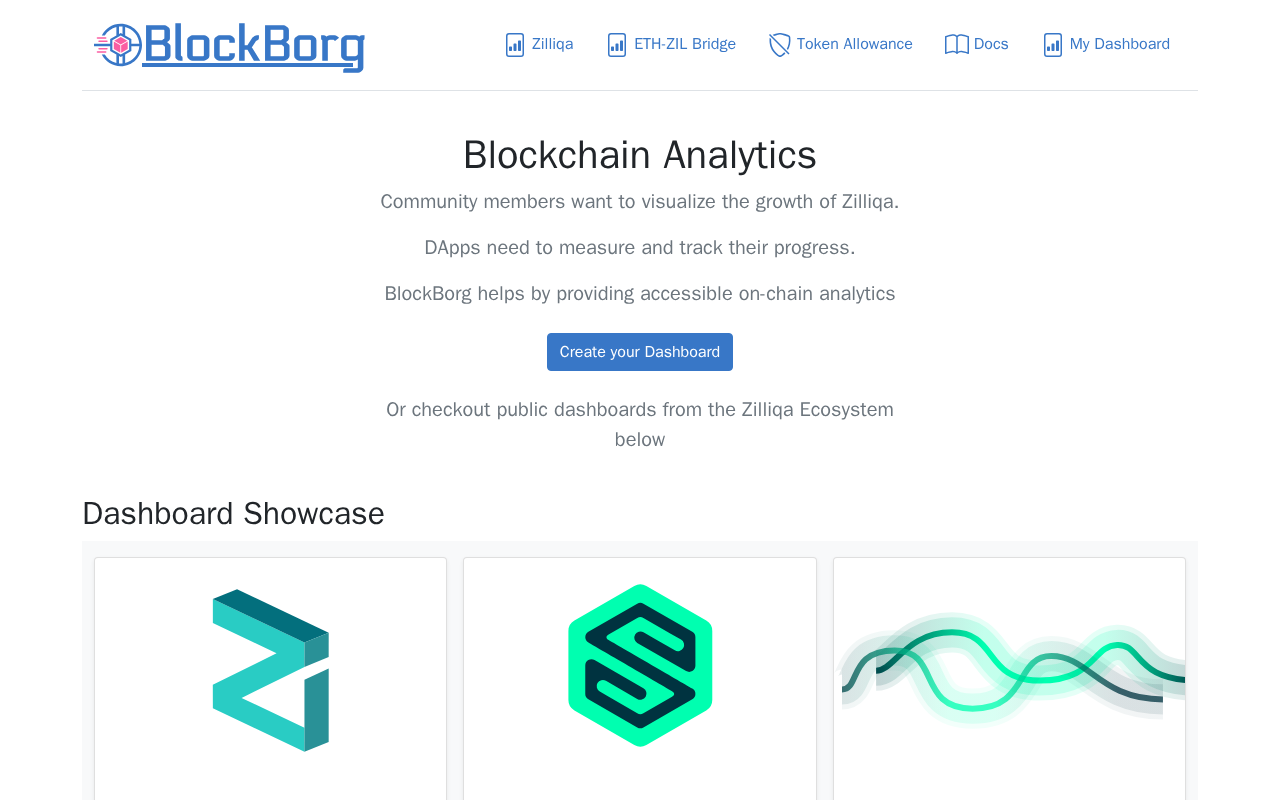Click the open book Docs icon

click(x=957, y=45)
